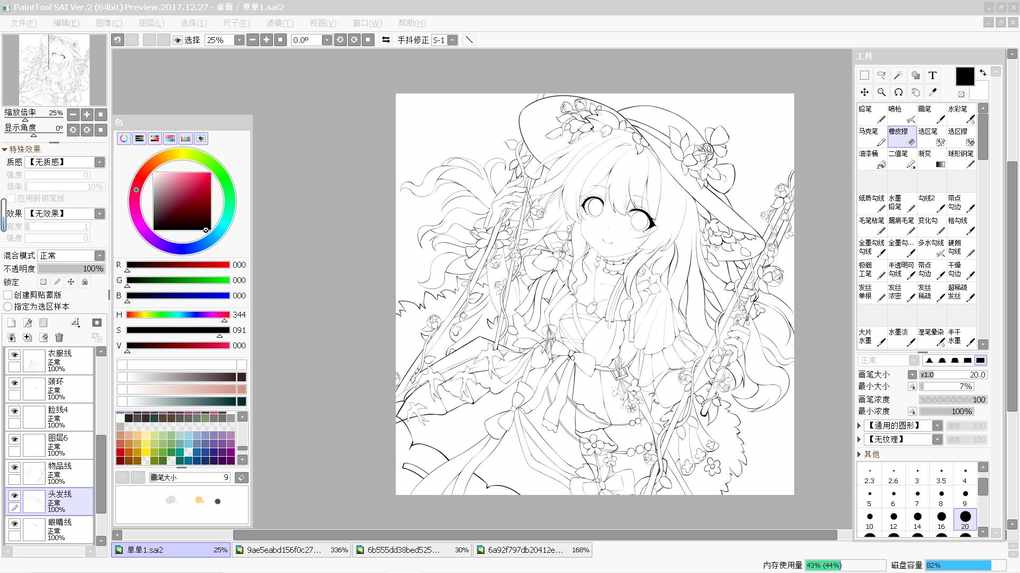Choose the 水彩笔 watercolor brush
This screenshot has width=1020, height=573.
pyautogui.click(x=961, y=114)
